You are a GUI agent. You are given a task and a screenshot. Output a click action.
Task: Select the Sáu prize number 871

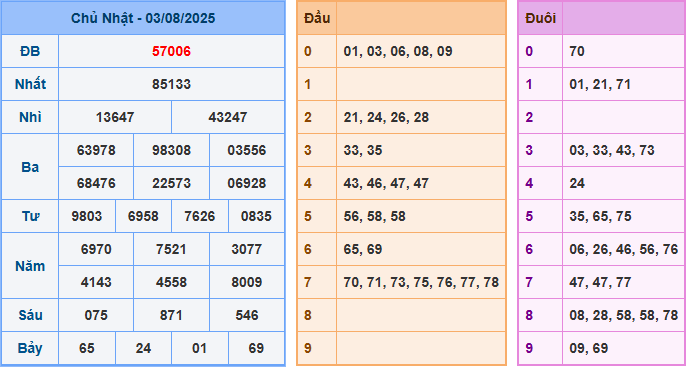pos(171,315)
